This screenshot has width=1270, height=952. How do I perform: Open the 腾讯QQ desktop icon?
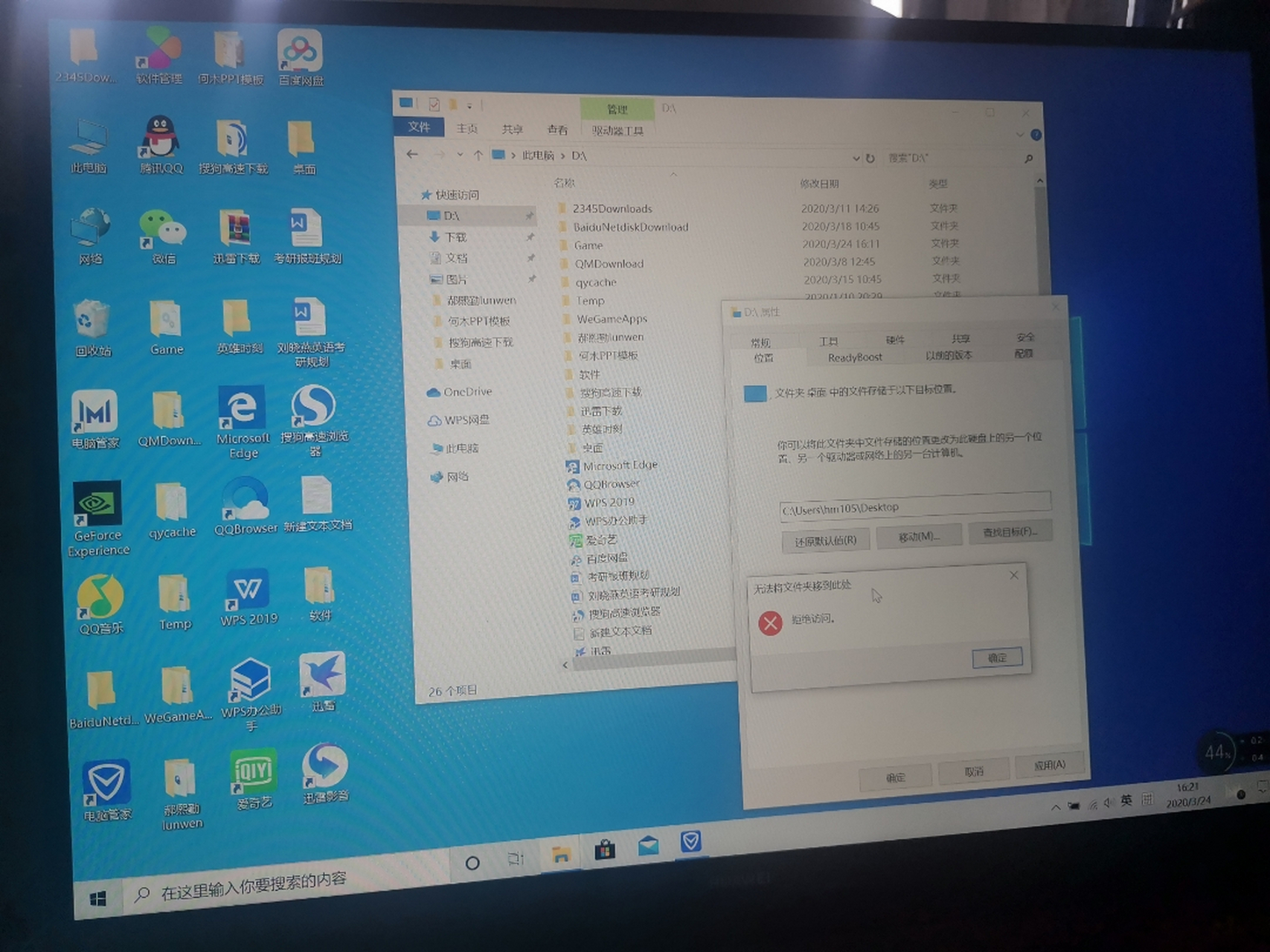click(161, 145)
